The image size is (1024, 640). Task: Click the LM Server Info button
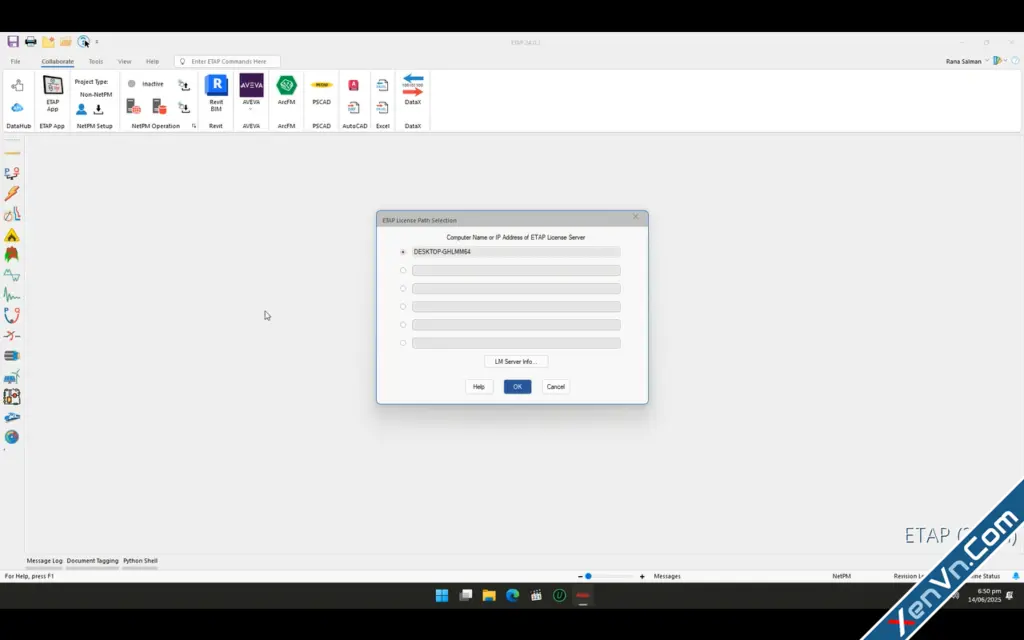[516, 362]
